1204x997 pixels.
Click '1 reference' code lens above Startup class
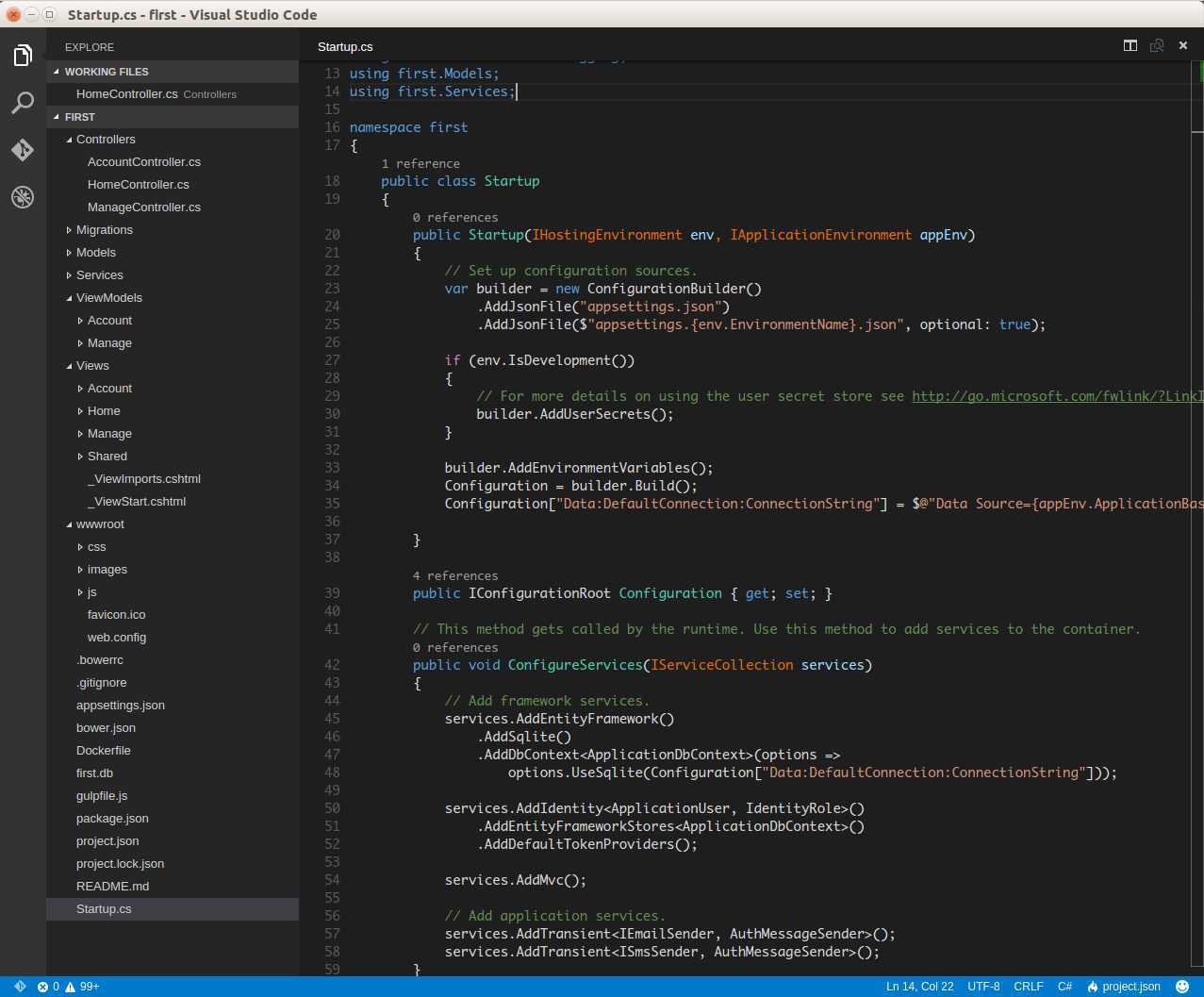pyautogui.click(x=421, y=164)
